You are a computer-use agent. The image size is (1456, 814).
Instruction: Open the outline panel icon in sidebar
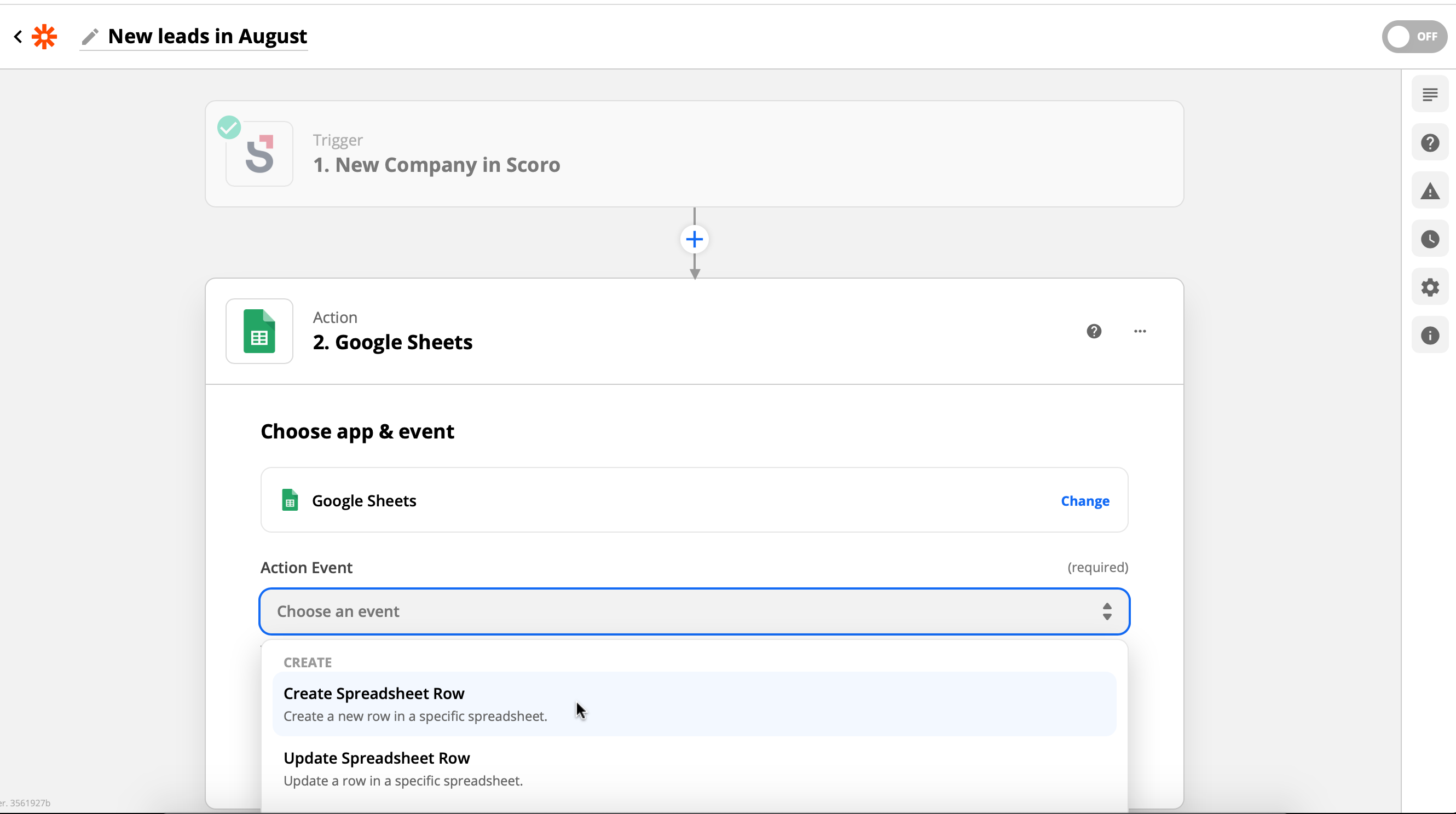pyautogui.click(x=1430, y=94)
